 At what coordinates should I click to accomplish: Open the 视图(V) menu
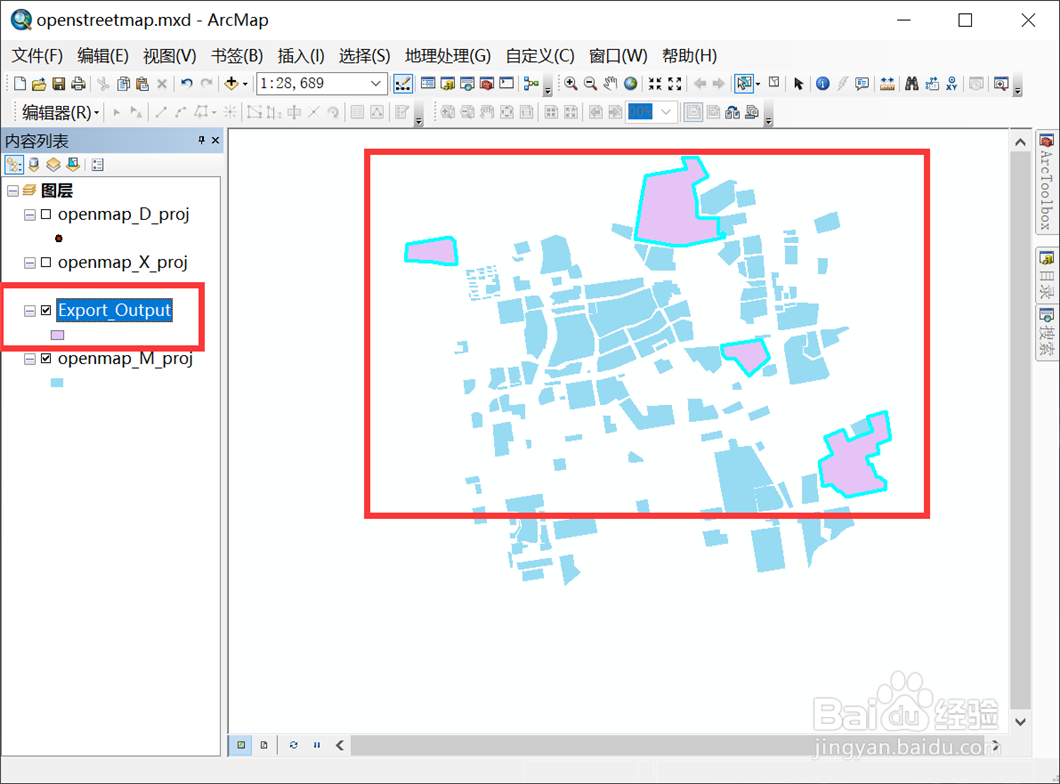pyautogui.click(x=170, y=55)
